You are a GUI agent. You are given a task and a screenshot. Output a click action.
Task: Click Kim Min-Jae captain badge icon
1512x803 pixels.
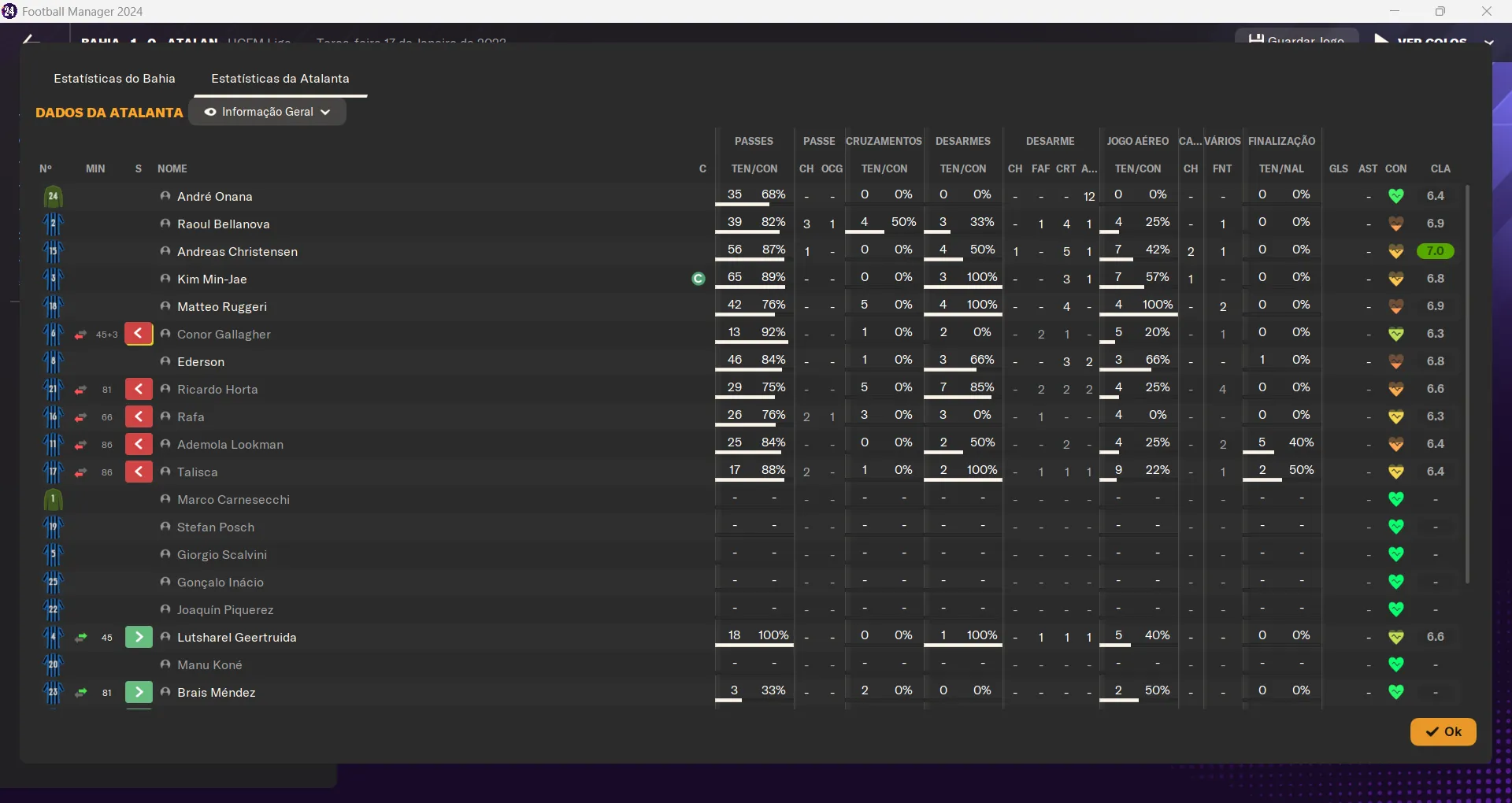[699, 279]
